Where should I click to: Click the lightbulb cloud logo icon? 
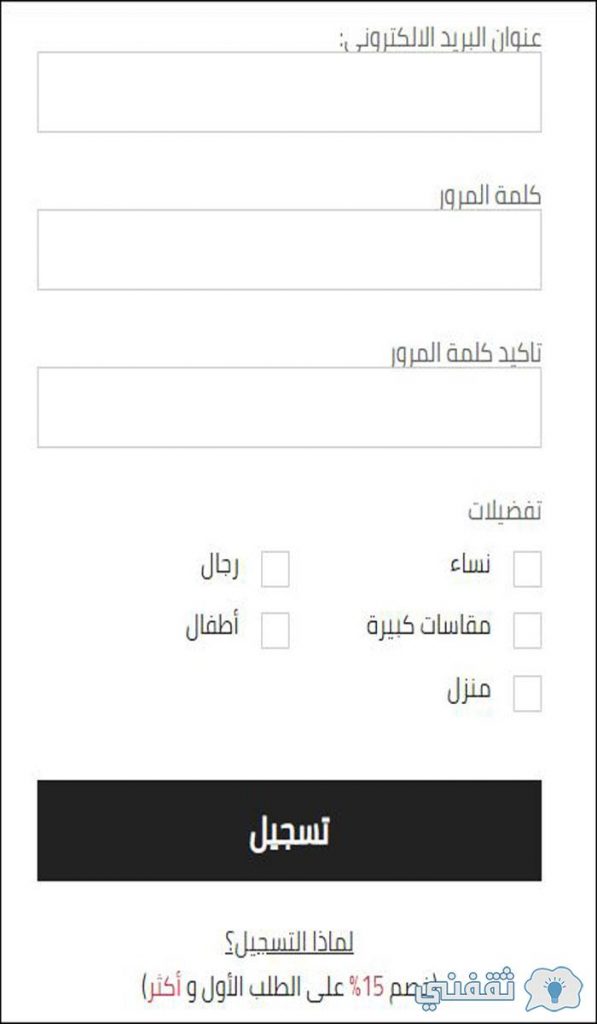554,987
